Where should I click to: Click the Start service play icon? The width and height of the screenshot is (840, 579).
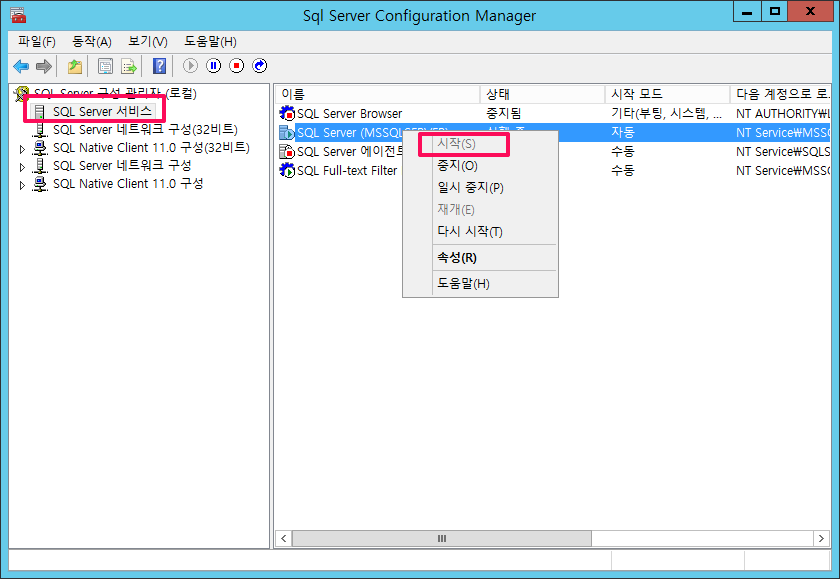[190, 66]
